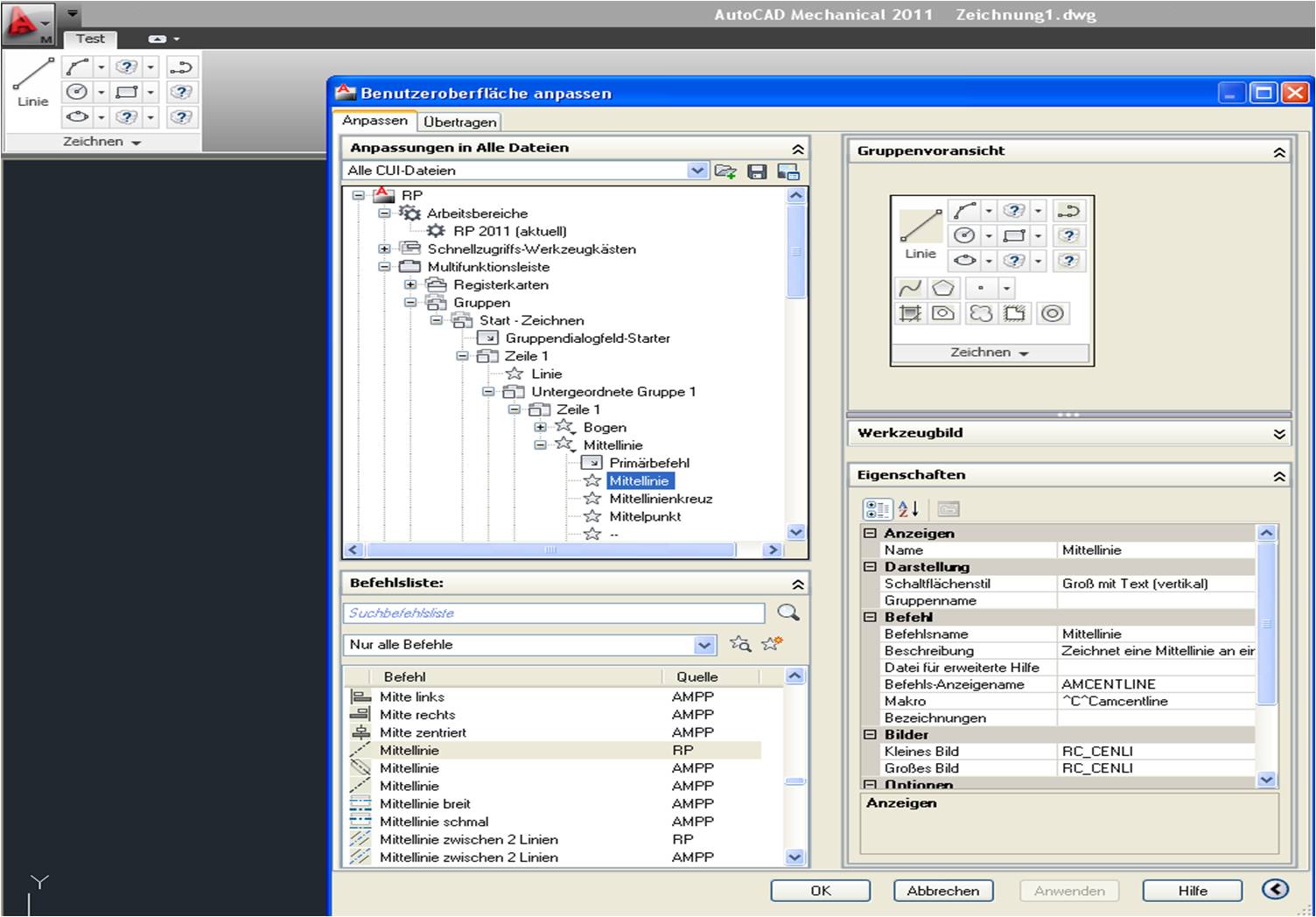Click the rectangle tool in the Test ribbon
1316x917 pixels.
(127, 91)
